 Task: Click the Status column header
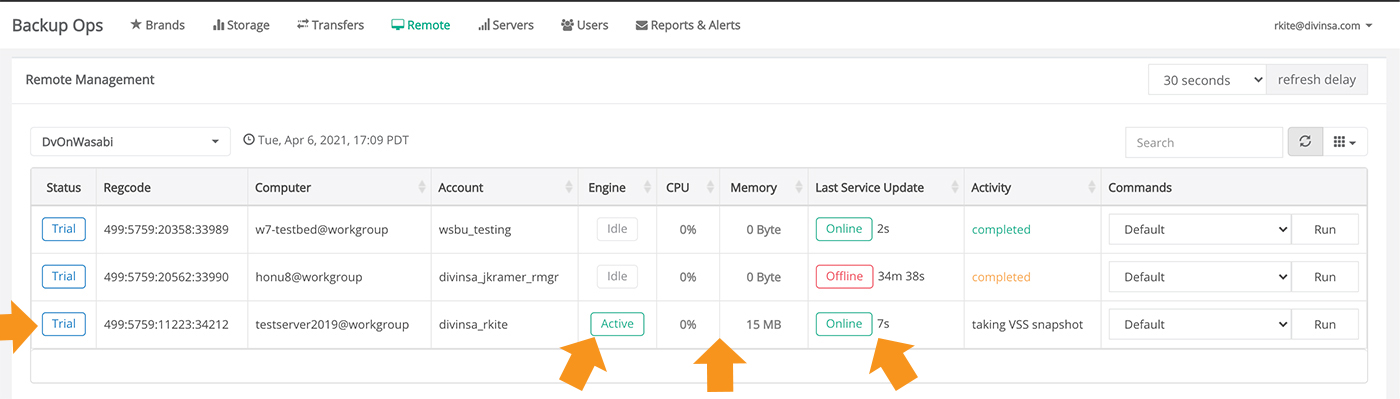click(63, 187)
